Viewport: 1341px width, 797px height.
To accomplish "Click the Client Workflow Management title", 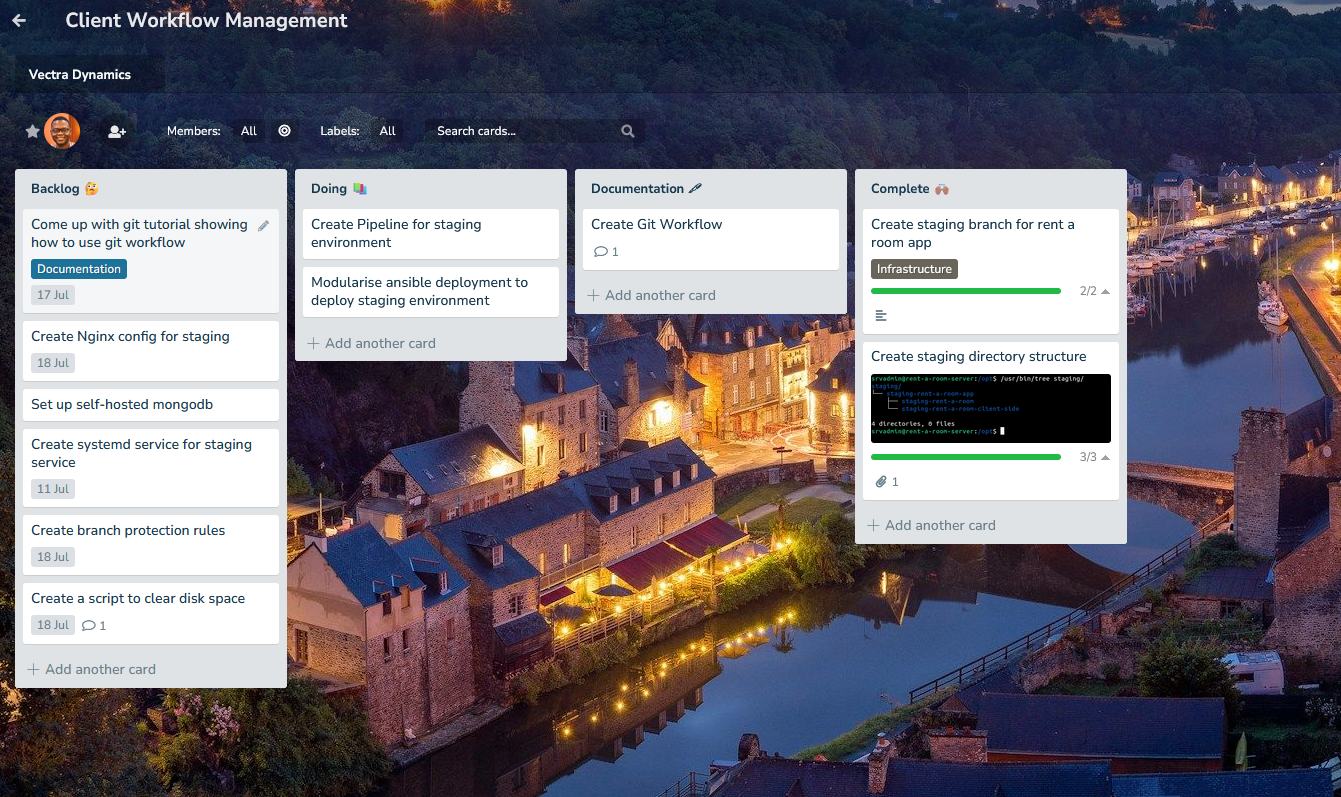I will pyautogui.click(x=207, y=20).
